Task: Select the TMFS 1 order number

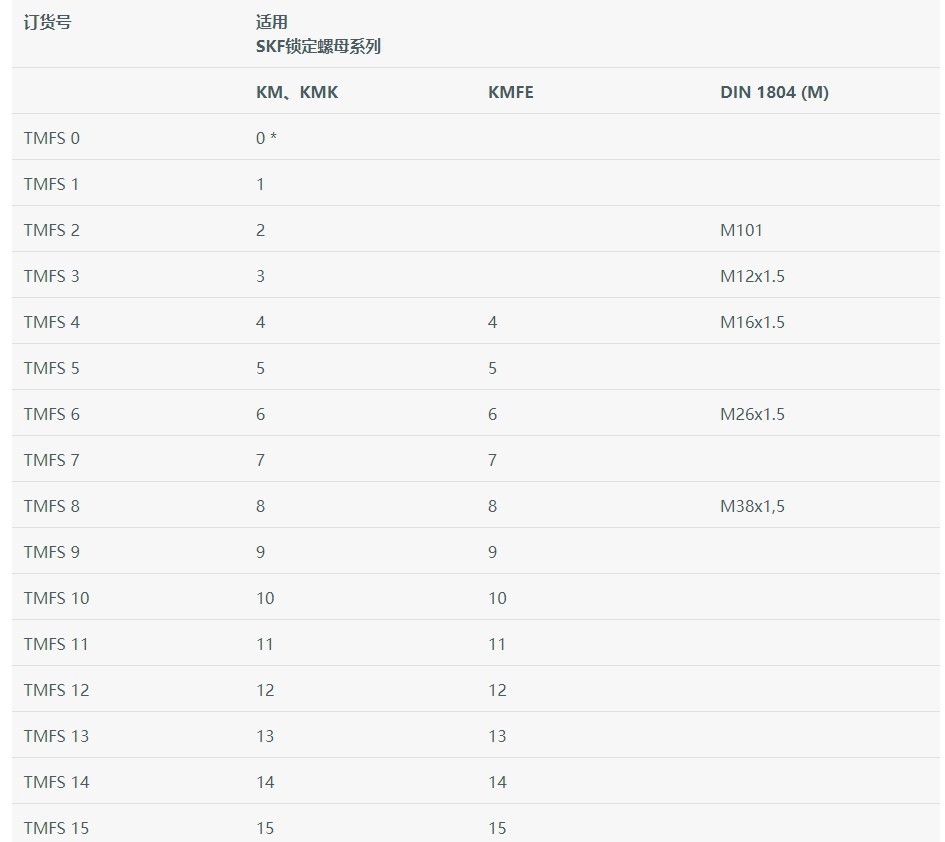Action: pos(52,184)
